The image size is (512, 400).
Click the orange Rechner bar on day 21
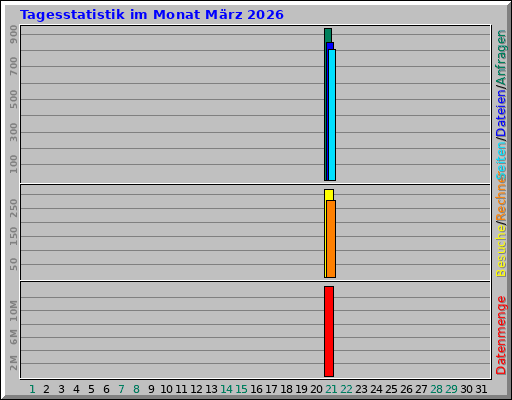(x=331, y=239)
